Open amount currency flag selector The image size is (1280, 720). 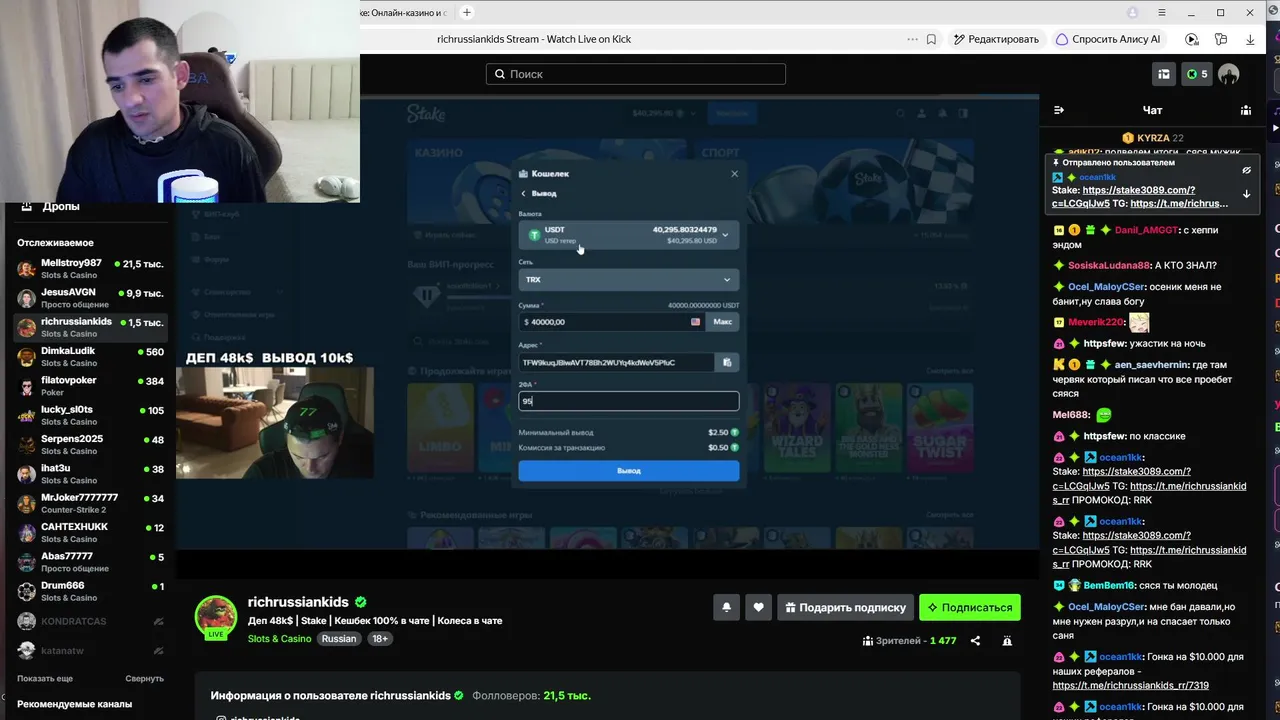tap(695, 322)
